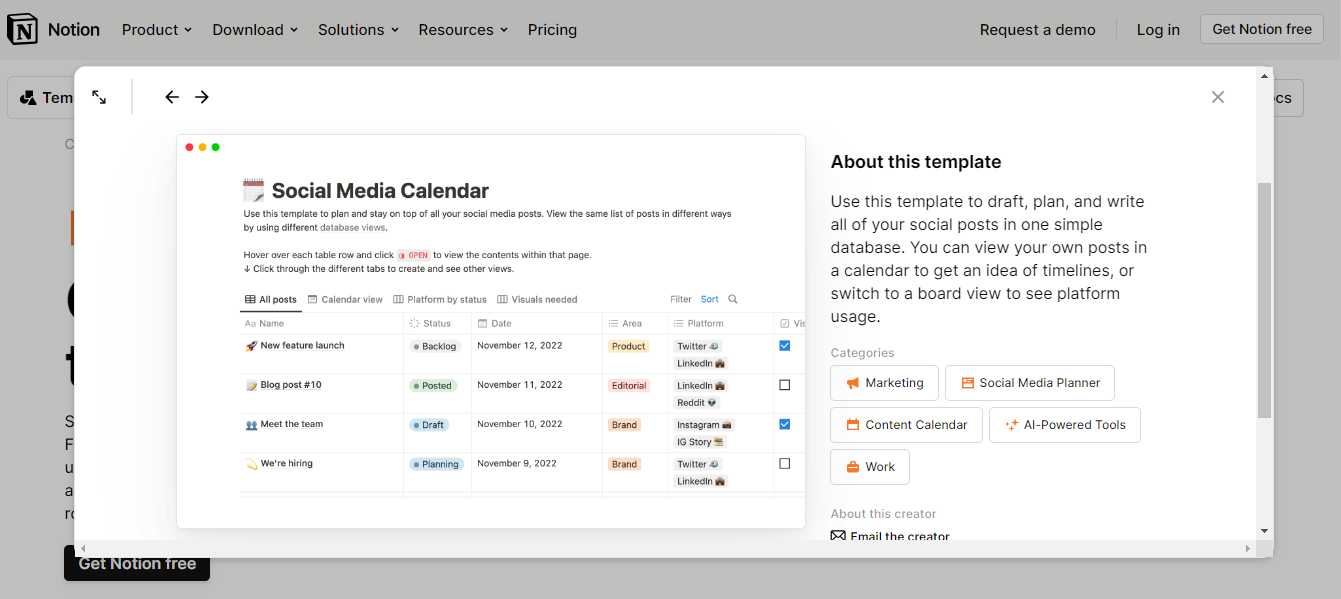
Task: Open search in the template preview toolbar
Action: pos(732,299)
